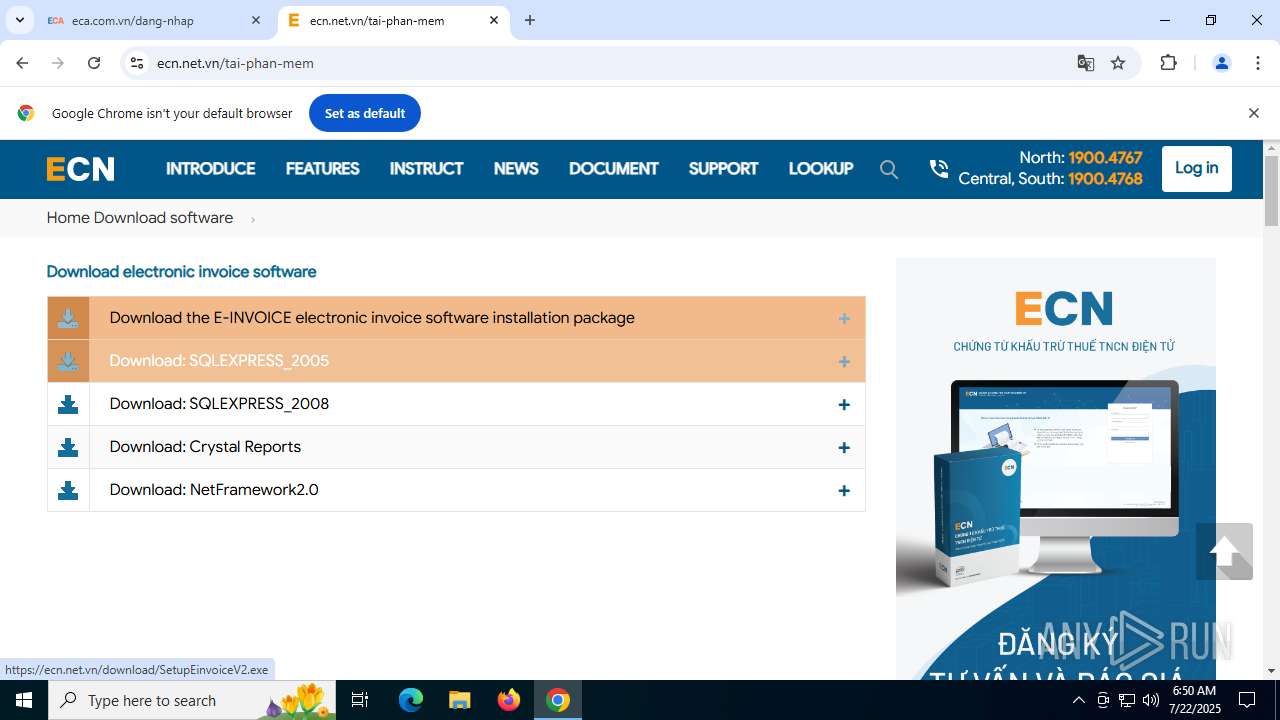Click the ECN logo in header

coord(81,169)
